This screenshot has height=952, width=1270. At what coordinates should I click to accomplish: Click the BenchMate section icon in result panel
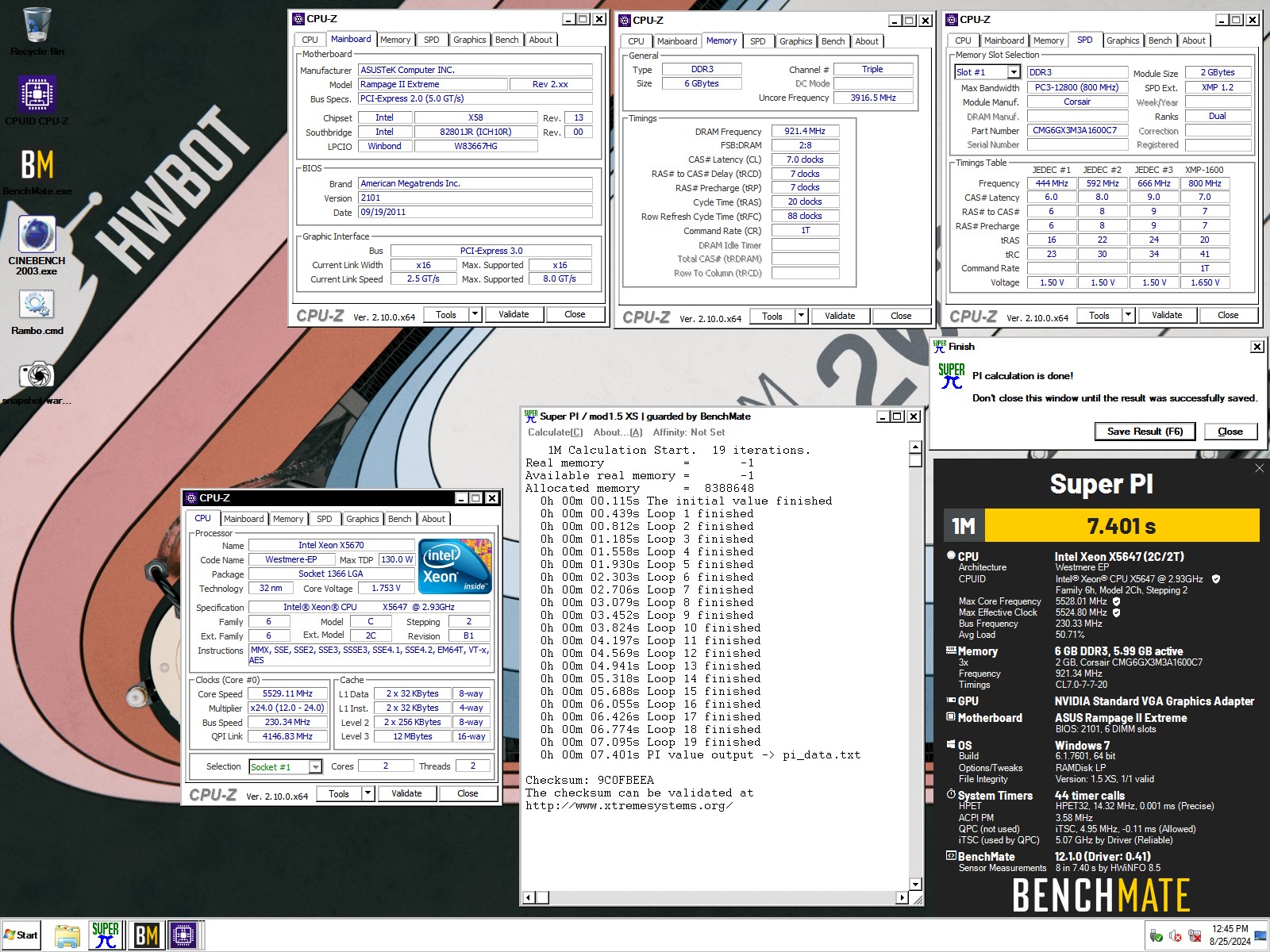point(951,856)
